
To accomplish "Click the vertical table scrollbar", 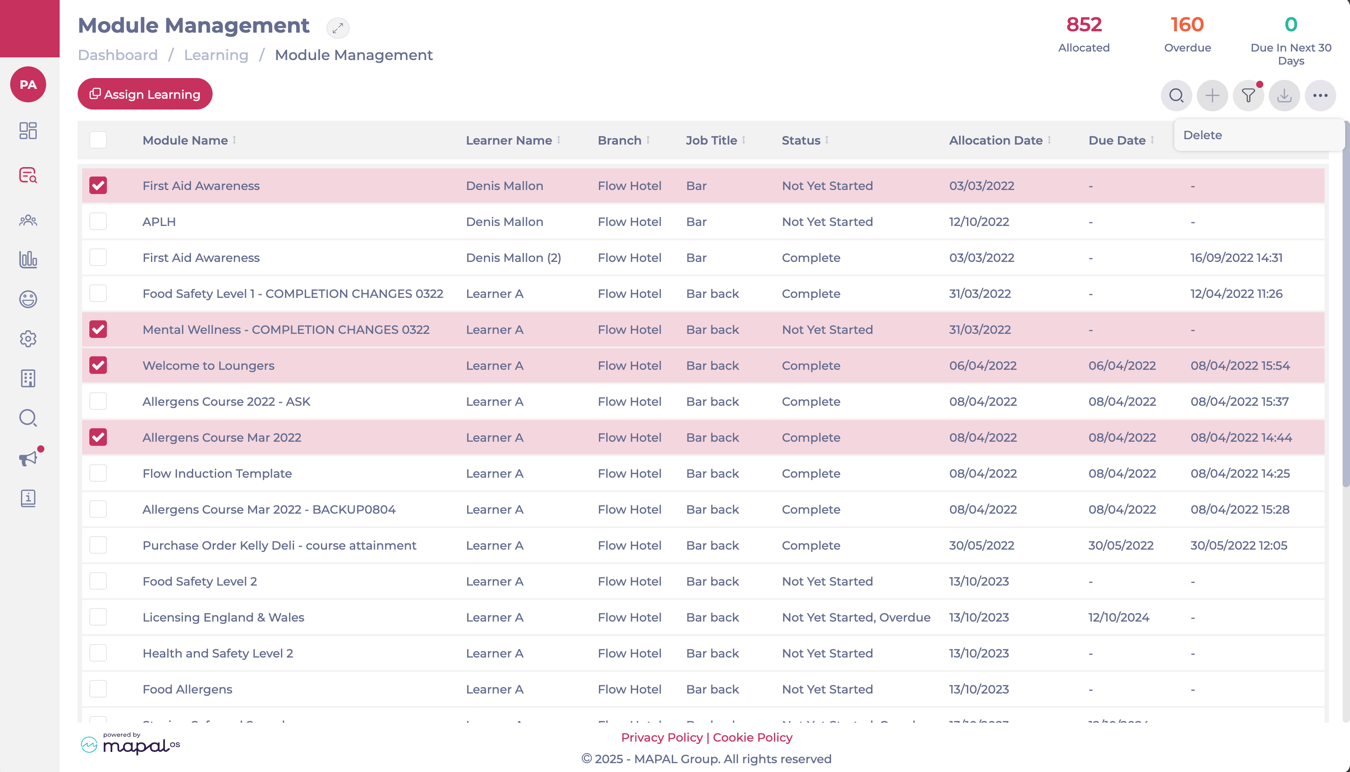I will click(1345, 305).
